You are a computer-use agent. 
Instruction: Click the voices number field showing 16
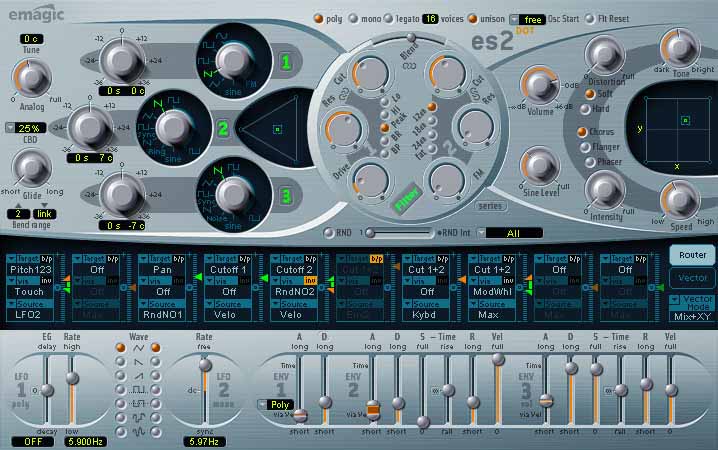tap(430, 19)
